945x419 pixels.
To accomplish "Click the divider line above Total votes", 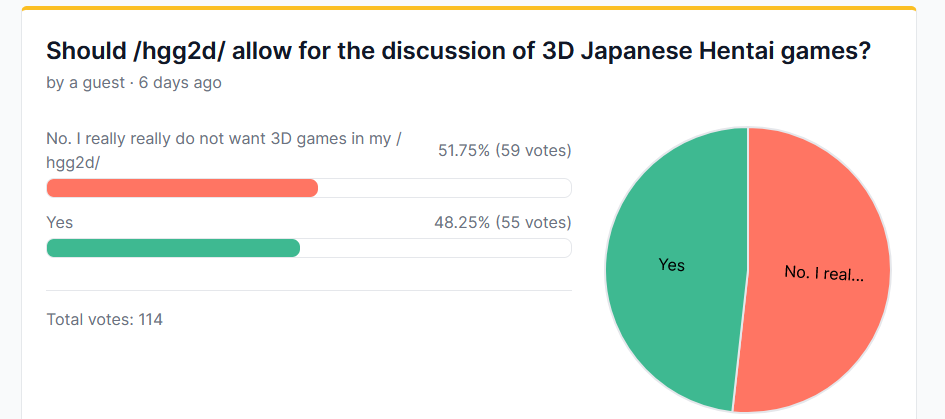I will tap(309, 291).
